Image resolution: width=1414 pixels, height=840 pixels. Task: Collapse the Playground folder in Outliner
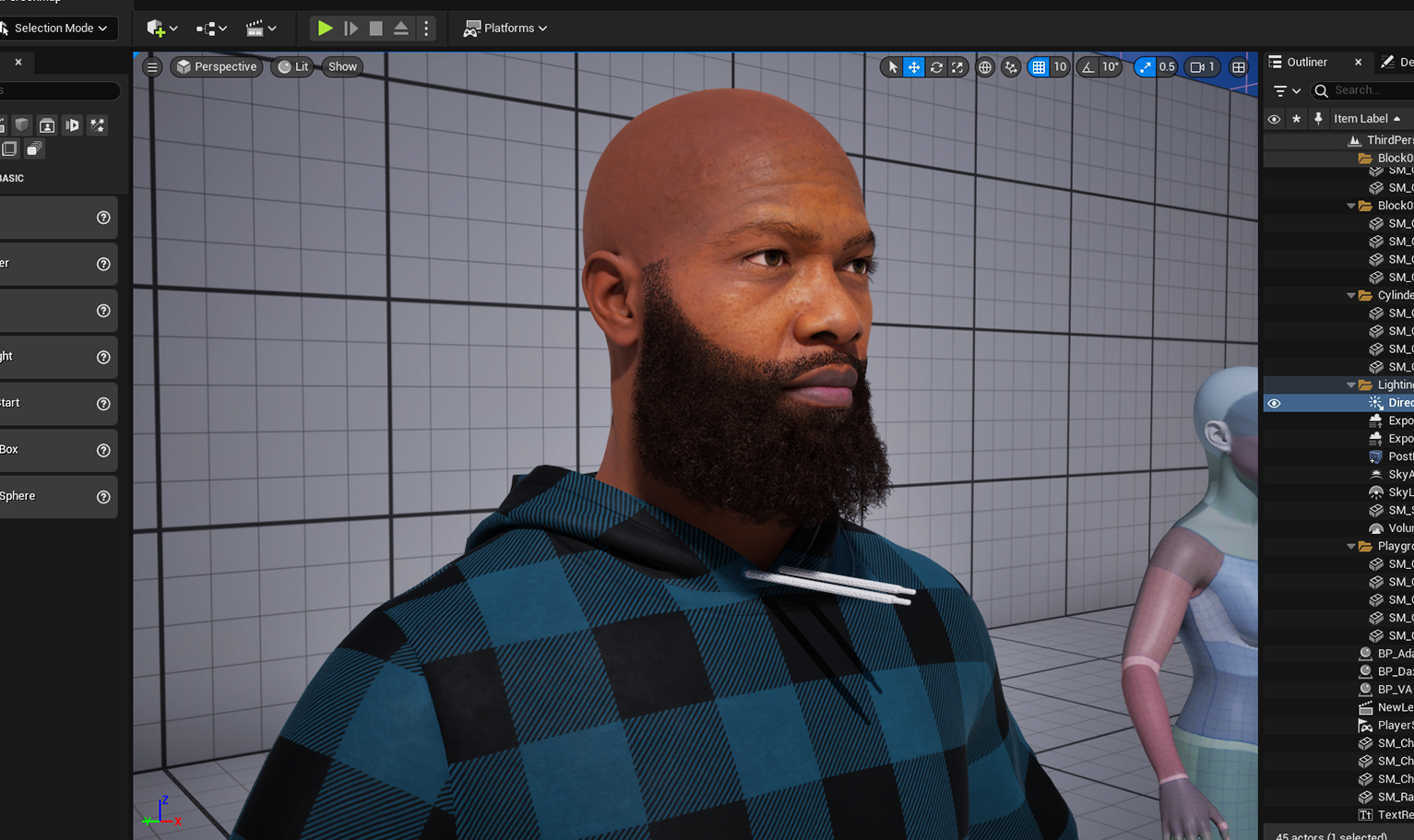click(x=1351, y=546)
